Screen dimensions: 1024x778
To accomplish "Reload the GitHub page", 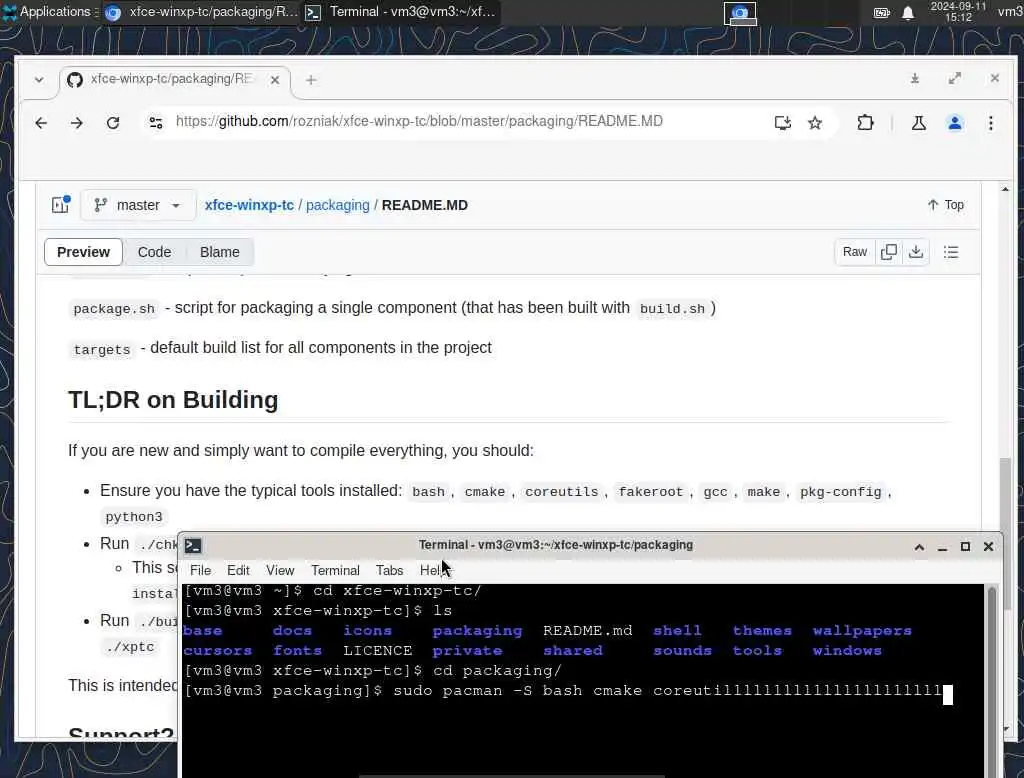I will coord(113,123).
